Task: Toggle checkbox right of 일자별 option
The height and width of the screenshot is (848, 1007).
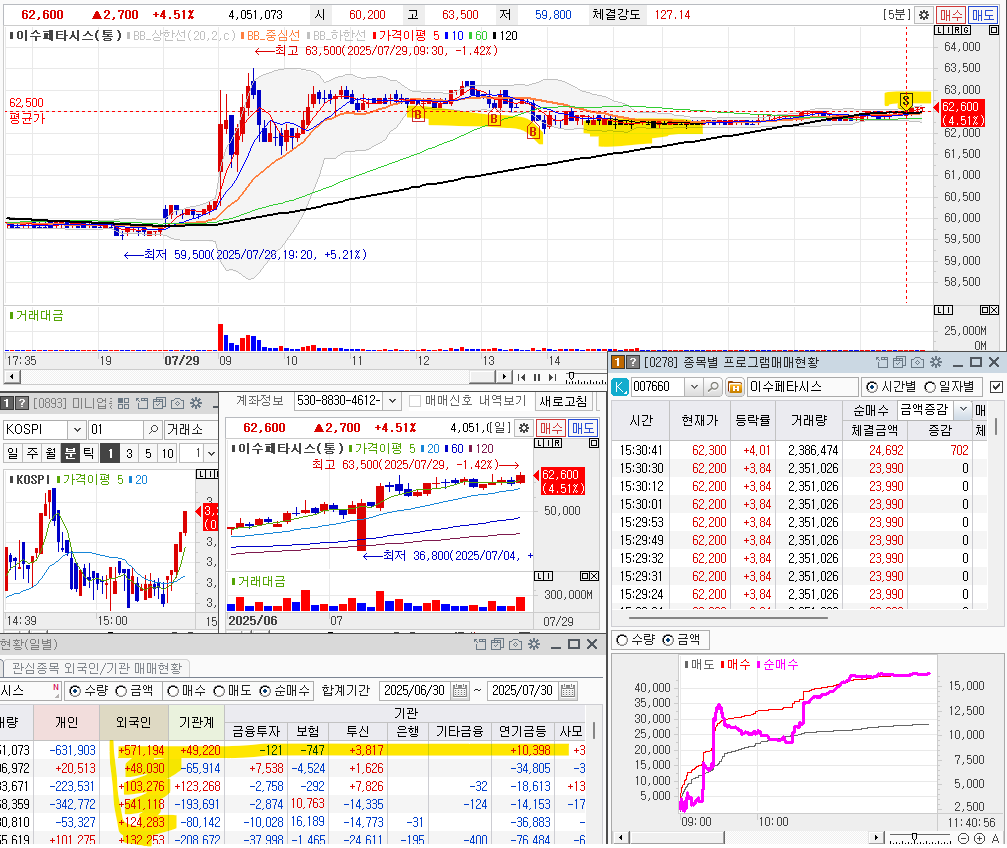Action: [995, 387]
